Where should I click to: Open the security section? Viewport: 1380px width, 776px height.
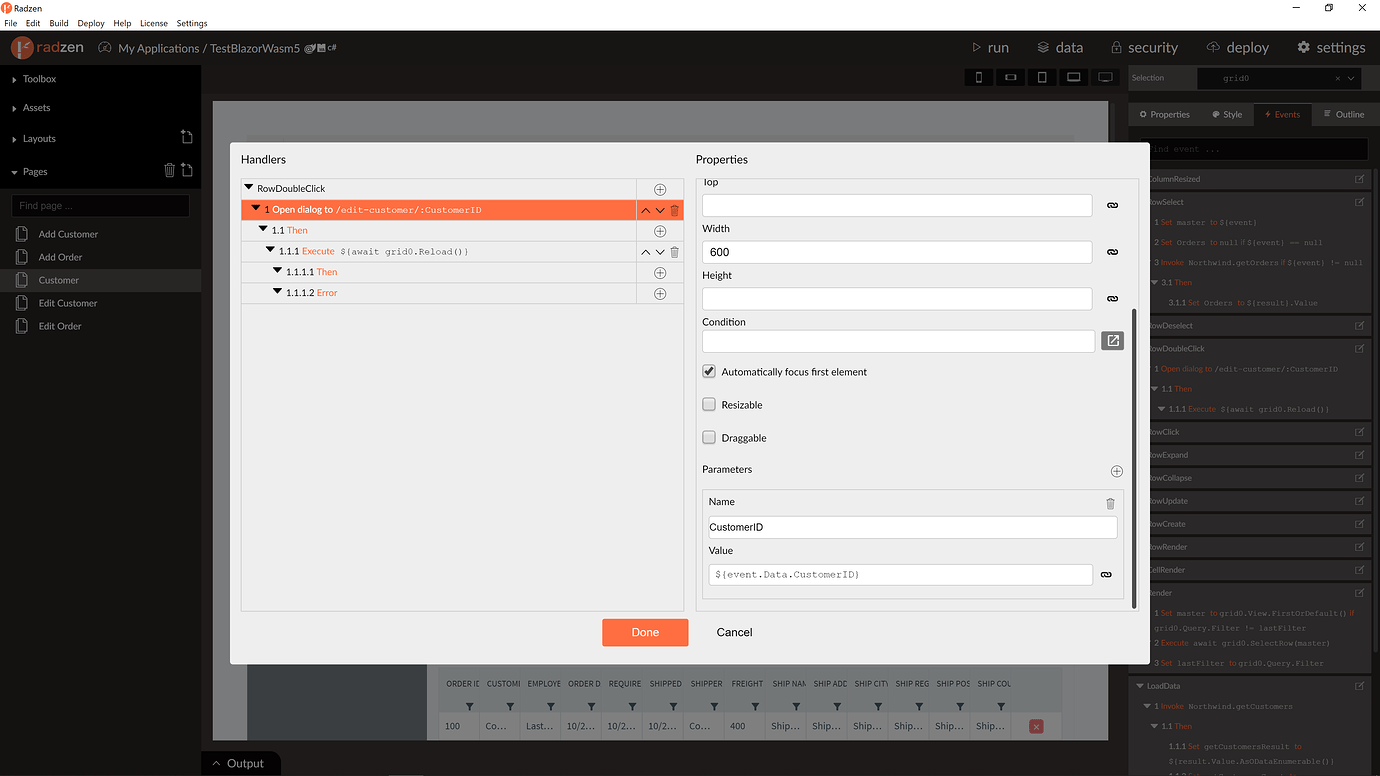coord(1144,47)
